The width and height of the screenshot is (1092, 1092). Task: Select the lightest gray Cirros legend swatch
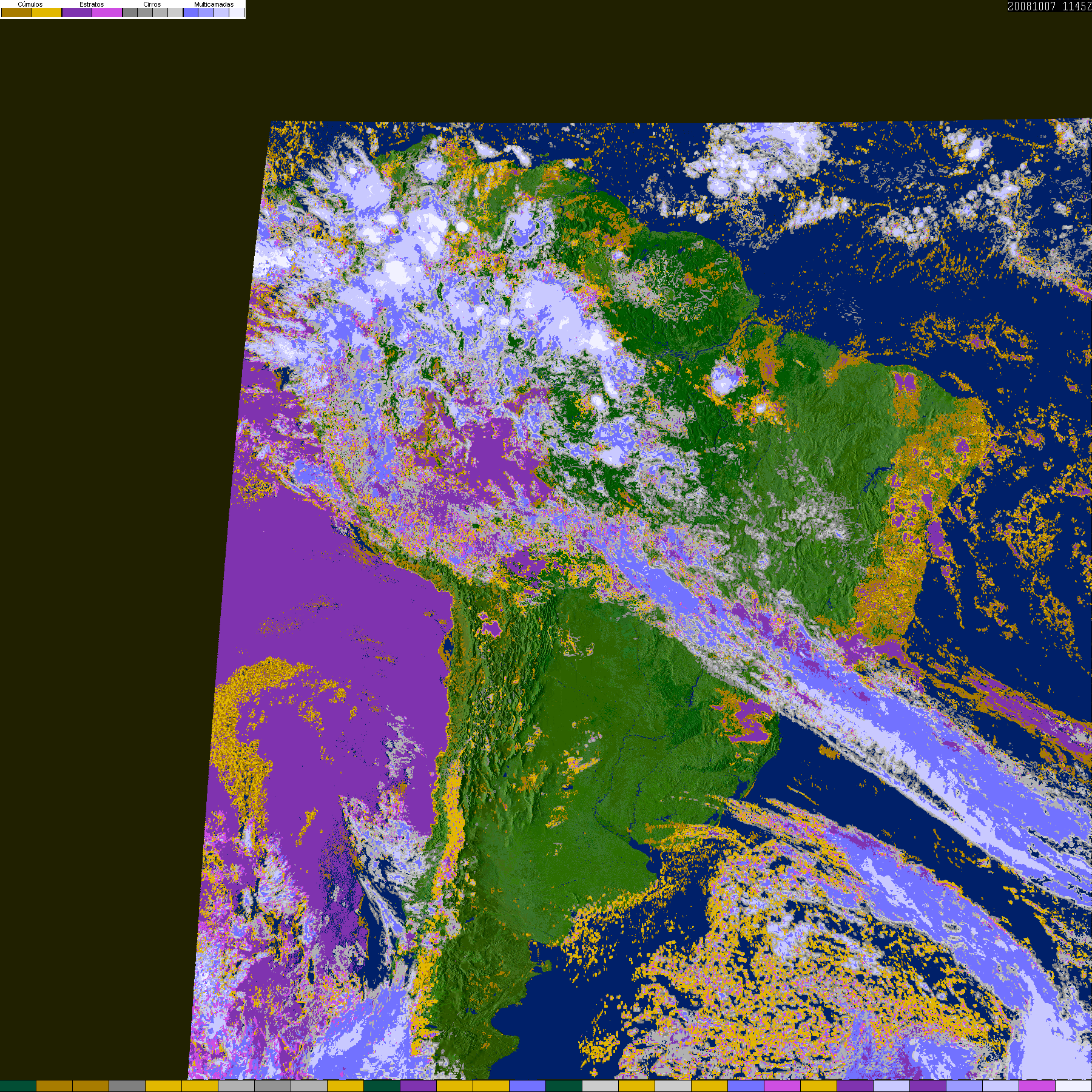[175, 12]
